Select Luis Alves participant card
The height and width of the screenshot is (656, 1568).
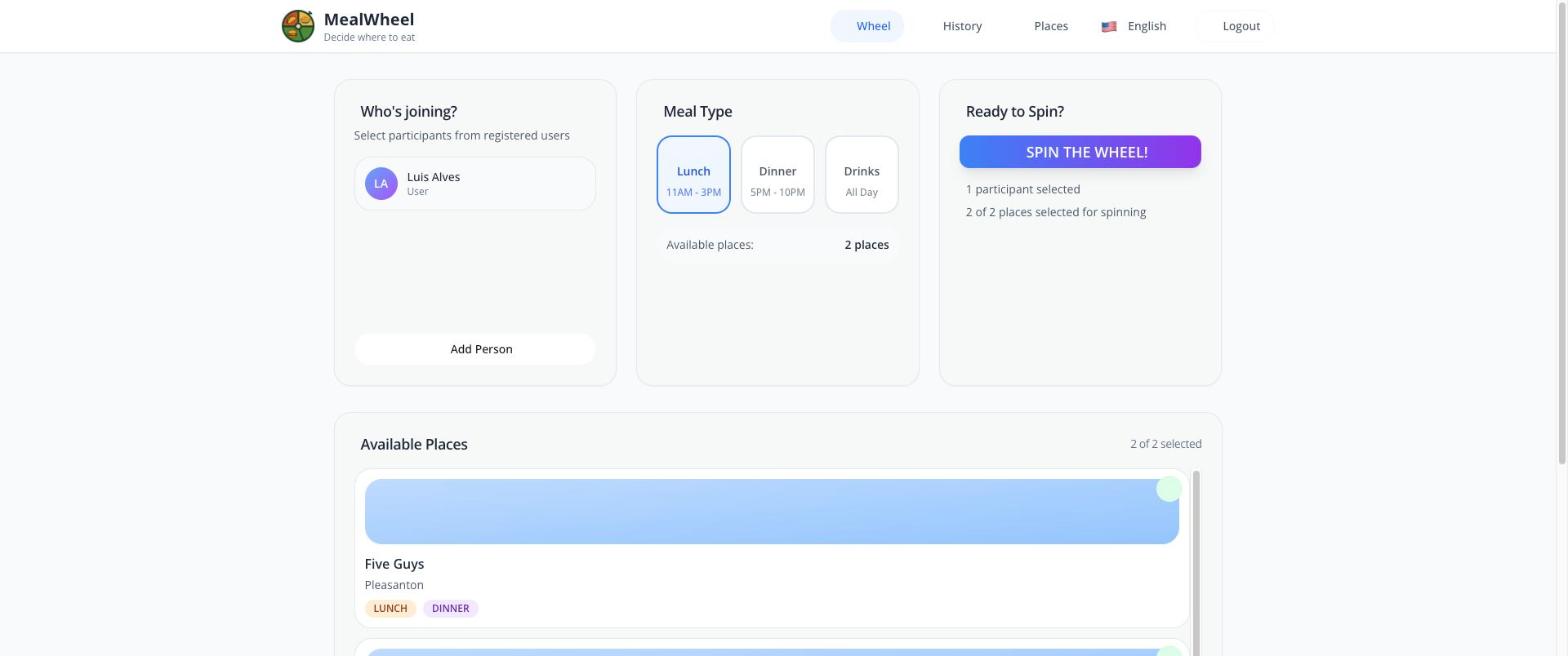coord(475,184)
